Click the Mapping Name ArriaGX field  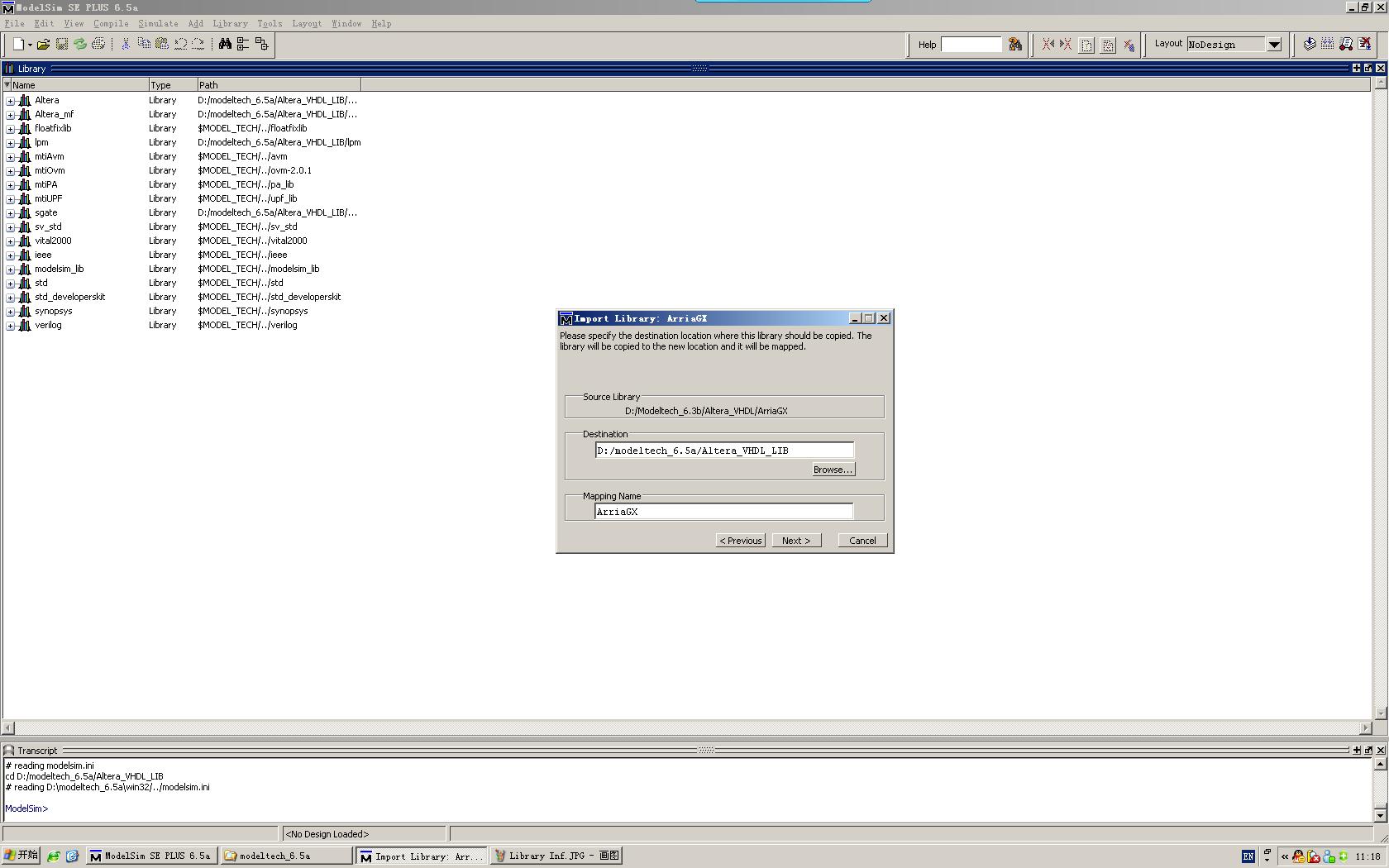pos(723,512)
